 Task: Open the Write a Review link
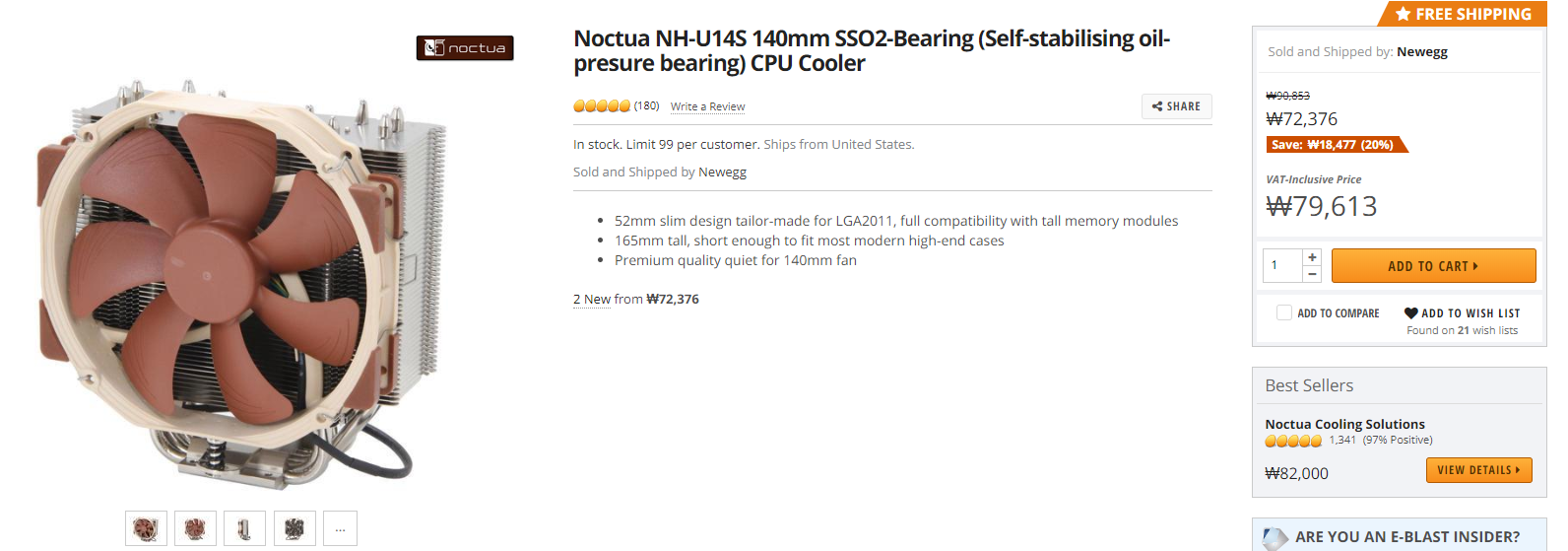coord(707,106)
